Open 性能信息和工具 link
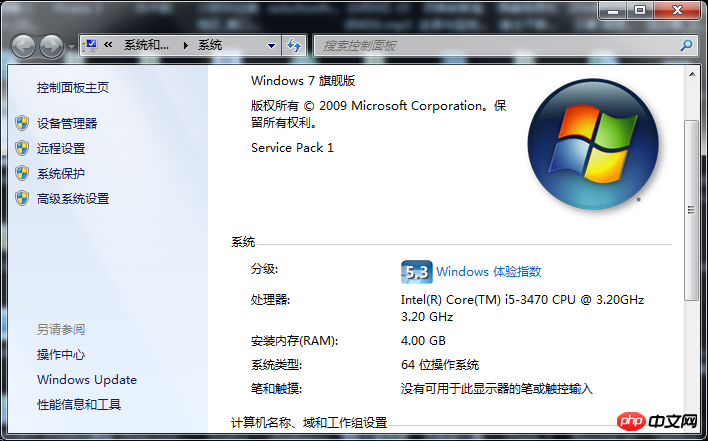Screen dimensions: 708x441 (x=79, y=405)
